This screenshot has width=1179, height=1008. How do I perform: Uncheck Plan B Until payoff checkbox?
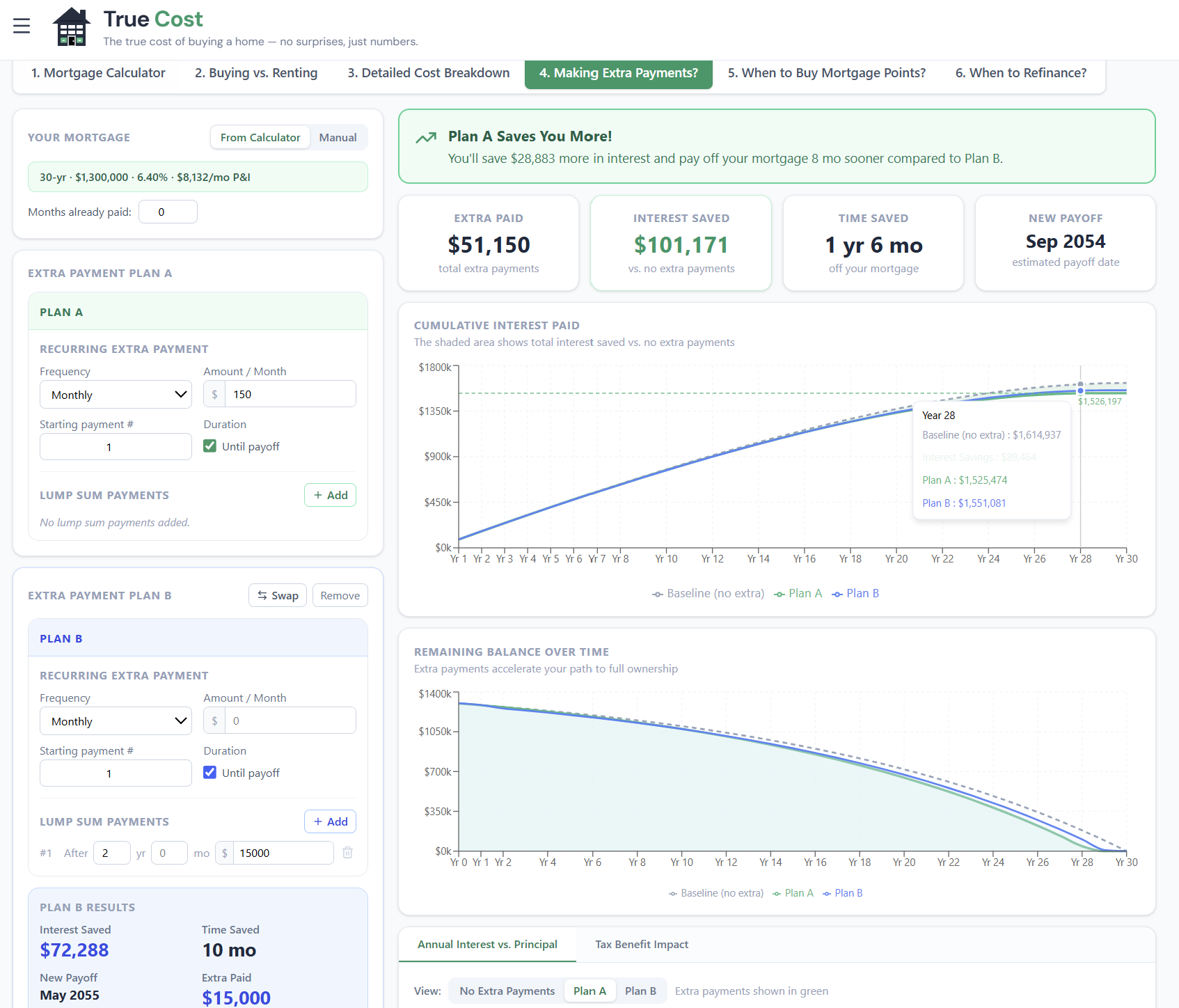point(209,773)
